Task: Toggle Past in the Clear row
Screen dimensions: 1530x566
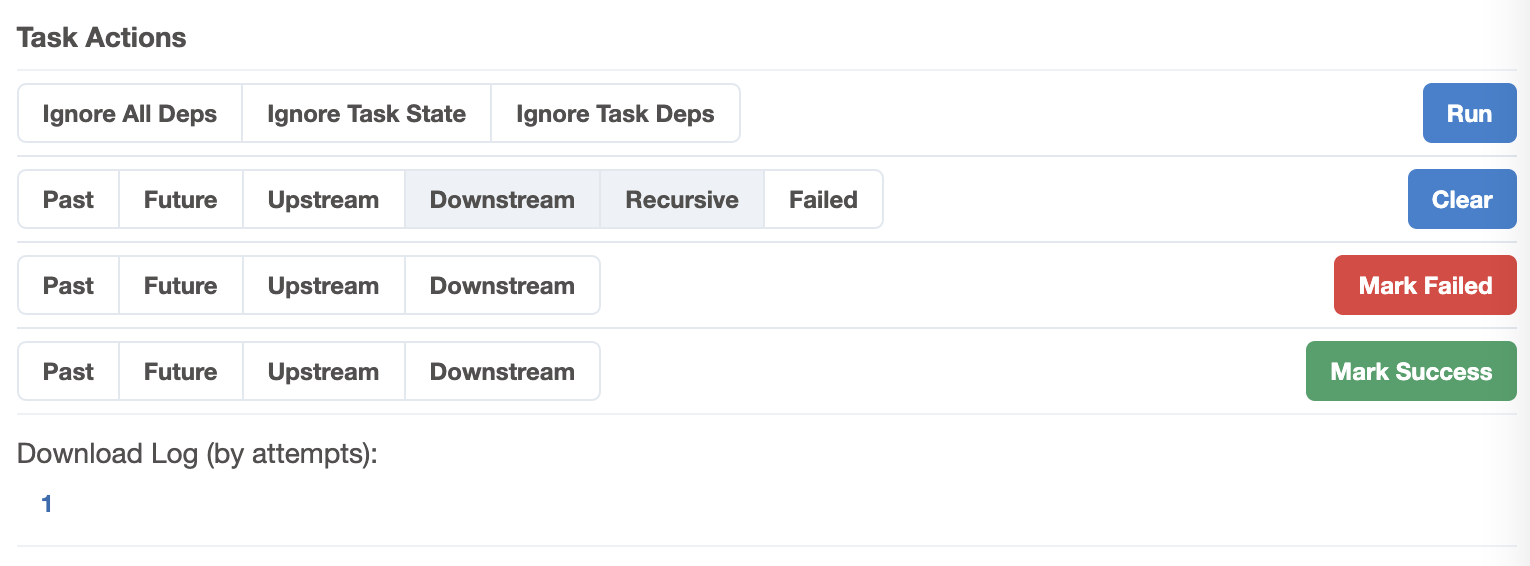Action: coord(68,200)
